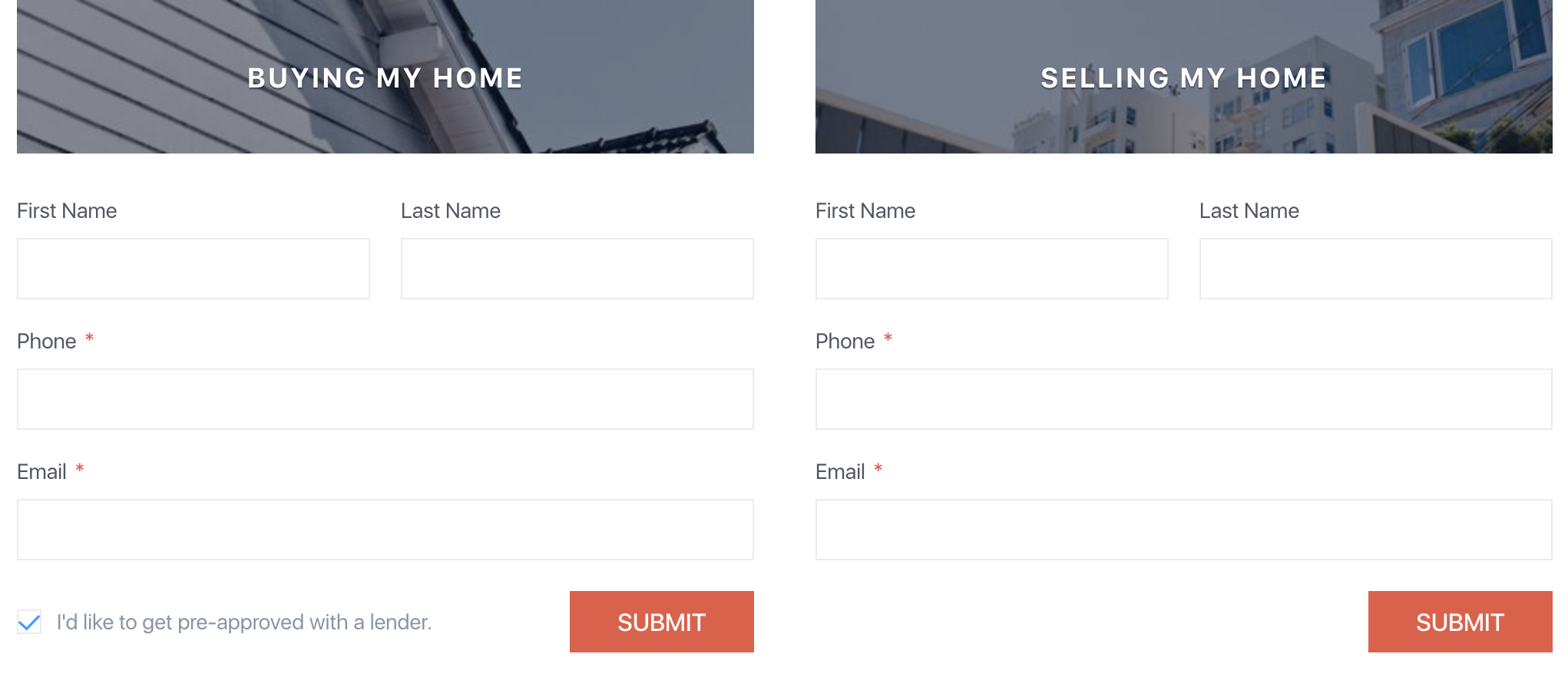Click the Email field in the buying form
The height and width of the screenshot is (677, 1568).
click(384, 529)
